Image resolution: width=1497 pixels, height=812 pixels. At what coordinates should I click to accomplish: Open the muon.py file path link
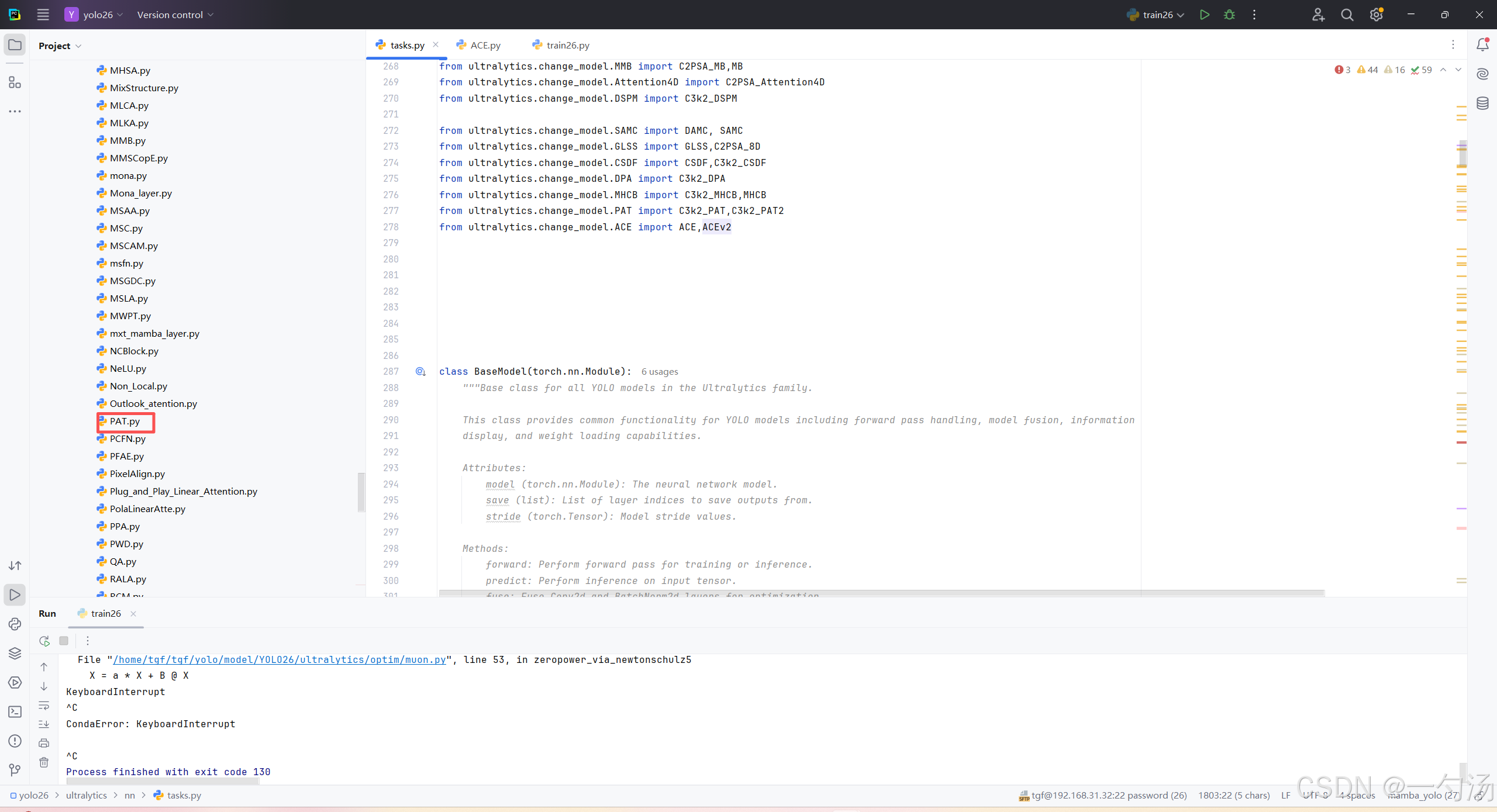pyautogui.click(x=279, y=659)
